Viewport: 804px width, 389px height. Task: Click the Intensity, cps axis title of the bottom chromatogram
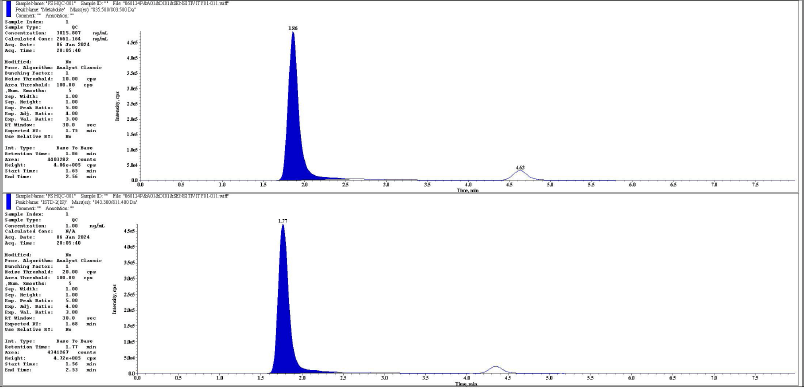pos(114,299)
